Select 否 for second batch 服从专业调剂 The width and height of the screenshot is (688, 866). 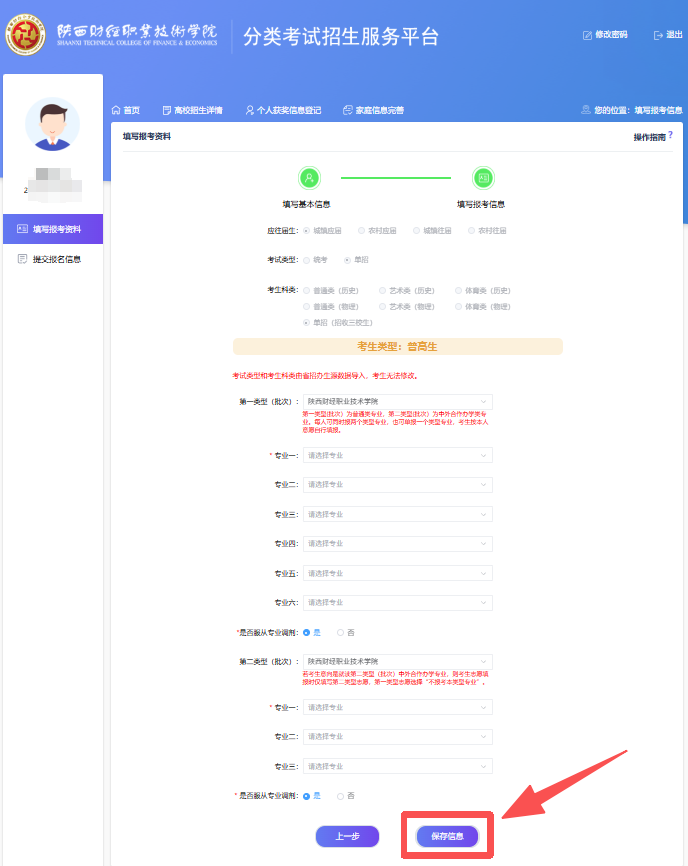point(341,796)
